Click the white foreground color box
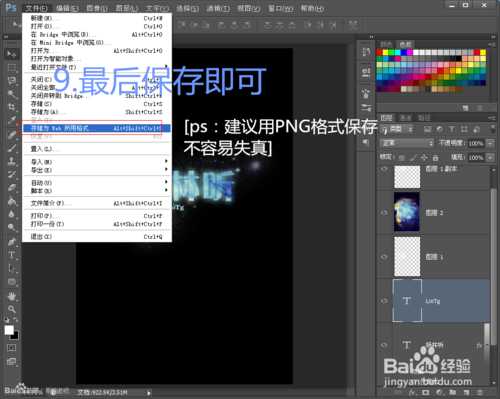500x399 pixels. coord(9,330)
